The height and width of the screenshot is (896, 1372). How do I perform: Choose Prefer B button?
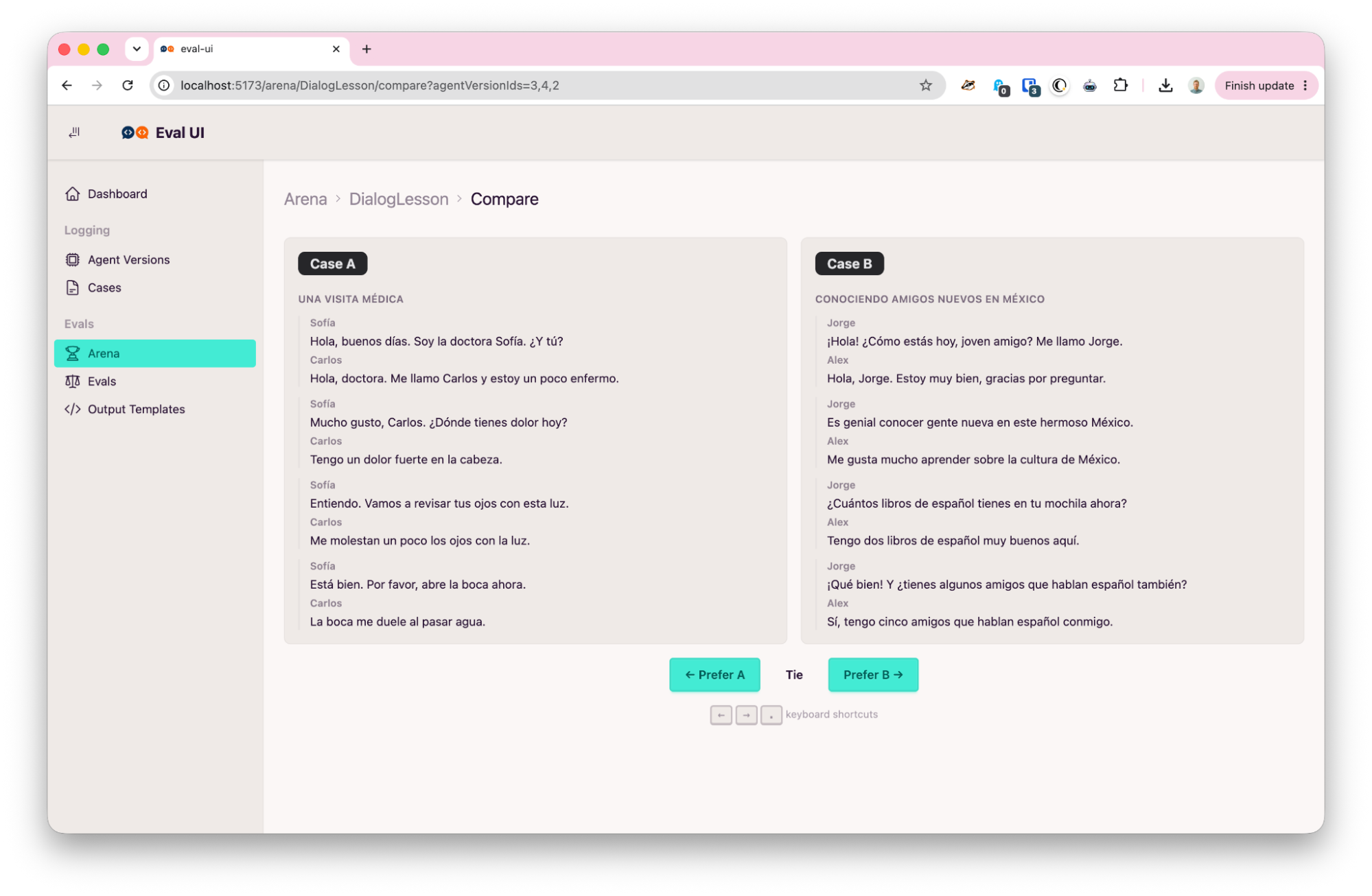tap(873, 674)
